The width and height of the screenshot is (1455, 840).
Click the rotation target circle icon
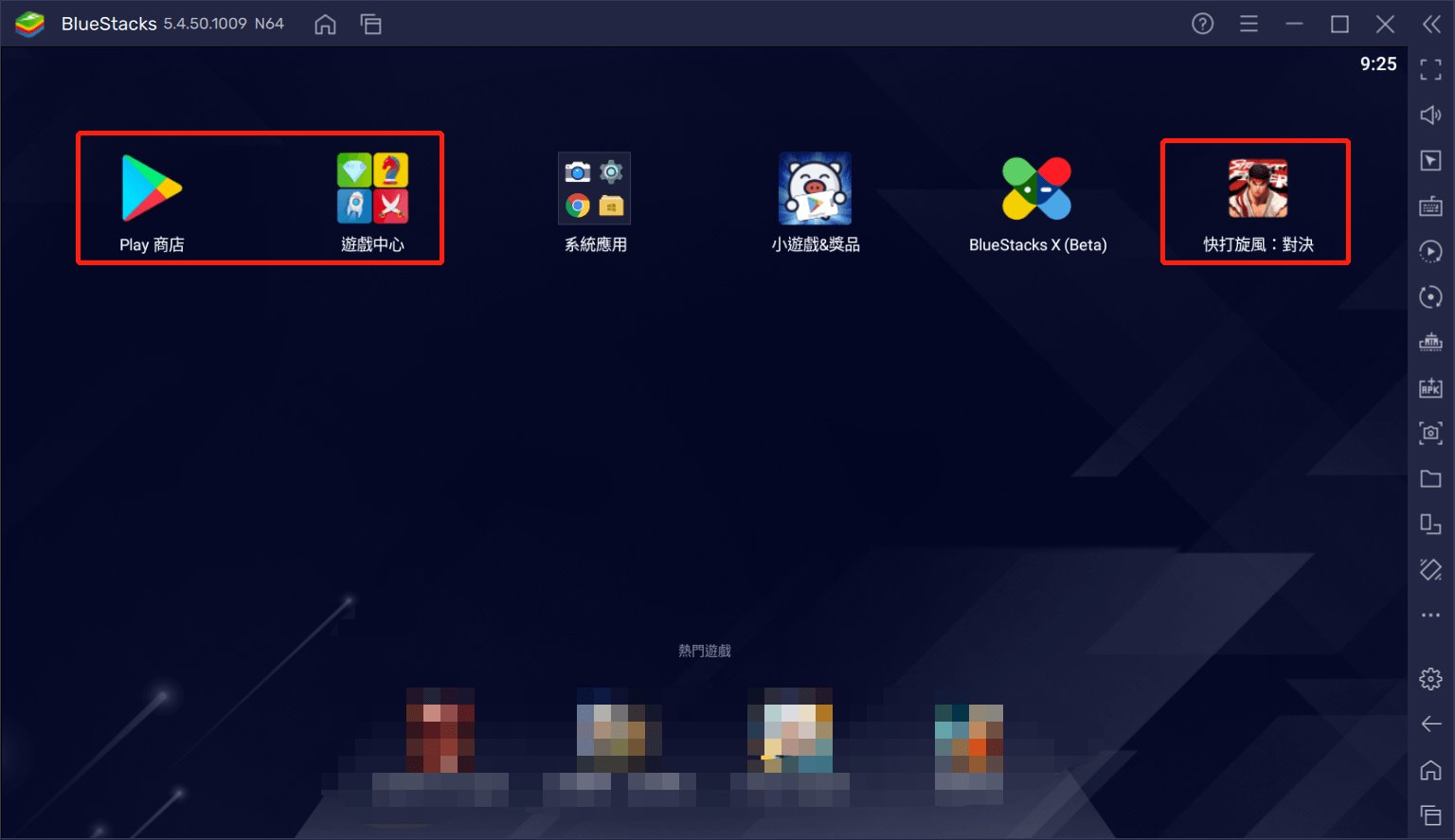point(1431,296)
